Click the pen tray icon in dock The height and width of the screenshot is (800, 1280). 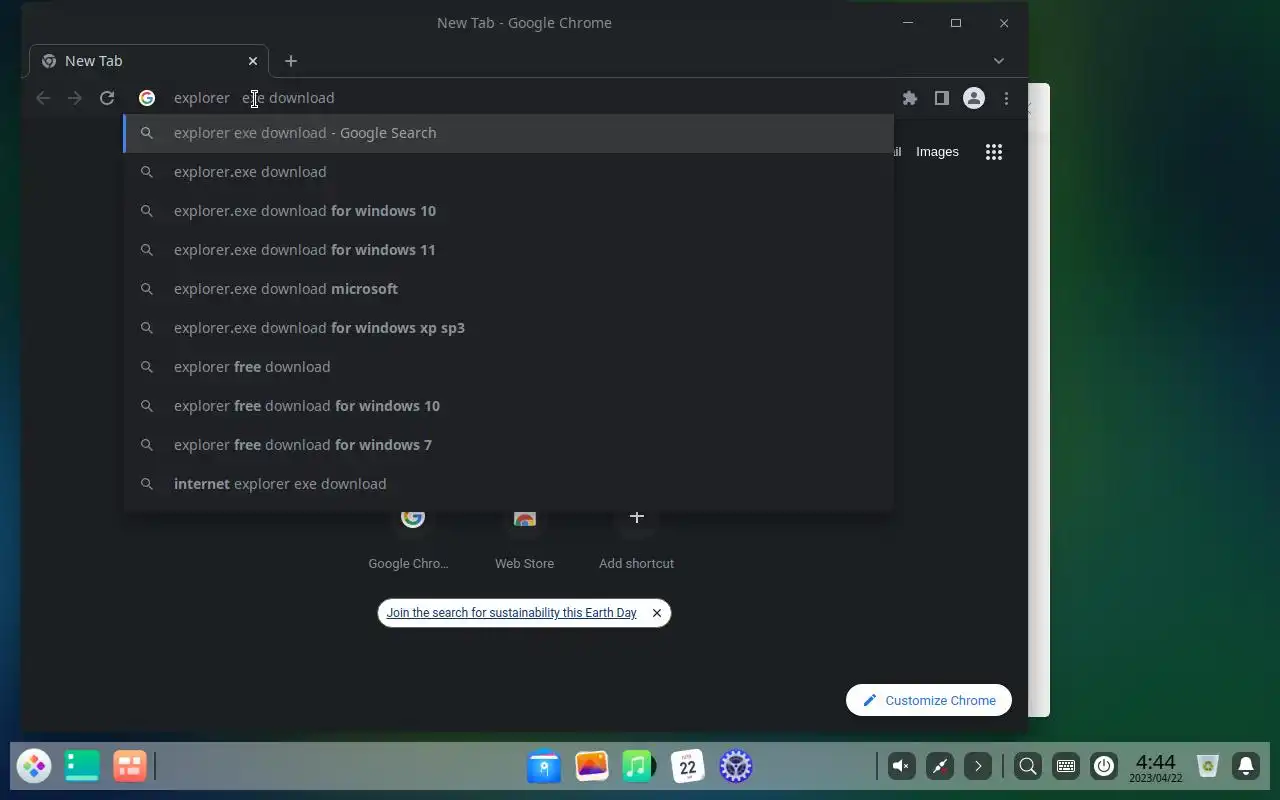click(x=939, y=767)
